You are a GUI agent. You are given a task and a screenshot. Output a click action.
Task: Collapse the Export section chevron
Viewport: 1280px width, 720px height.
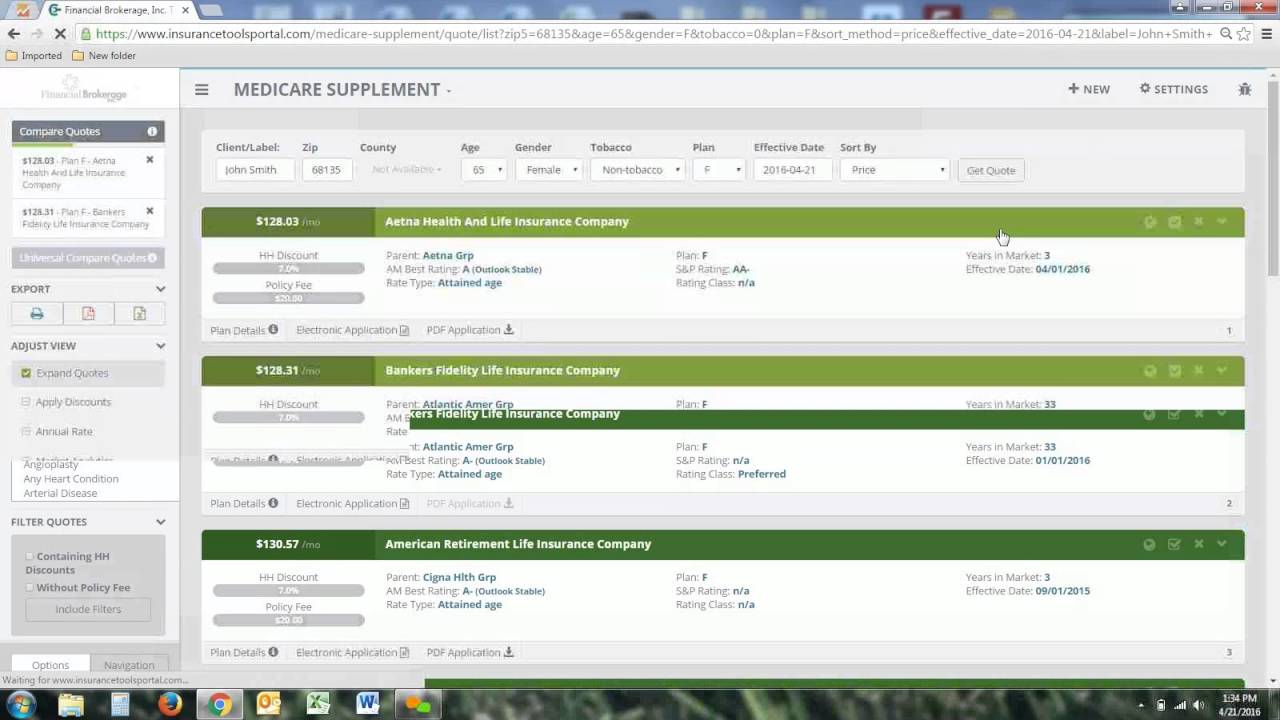[160, 289]
